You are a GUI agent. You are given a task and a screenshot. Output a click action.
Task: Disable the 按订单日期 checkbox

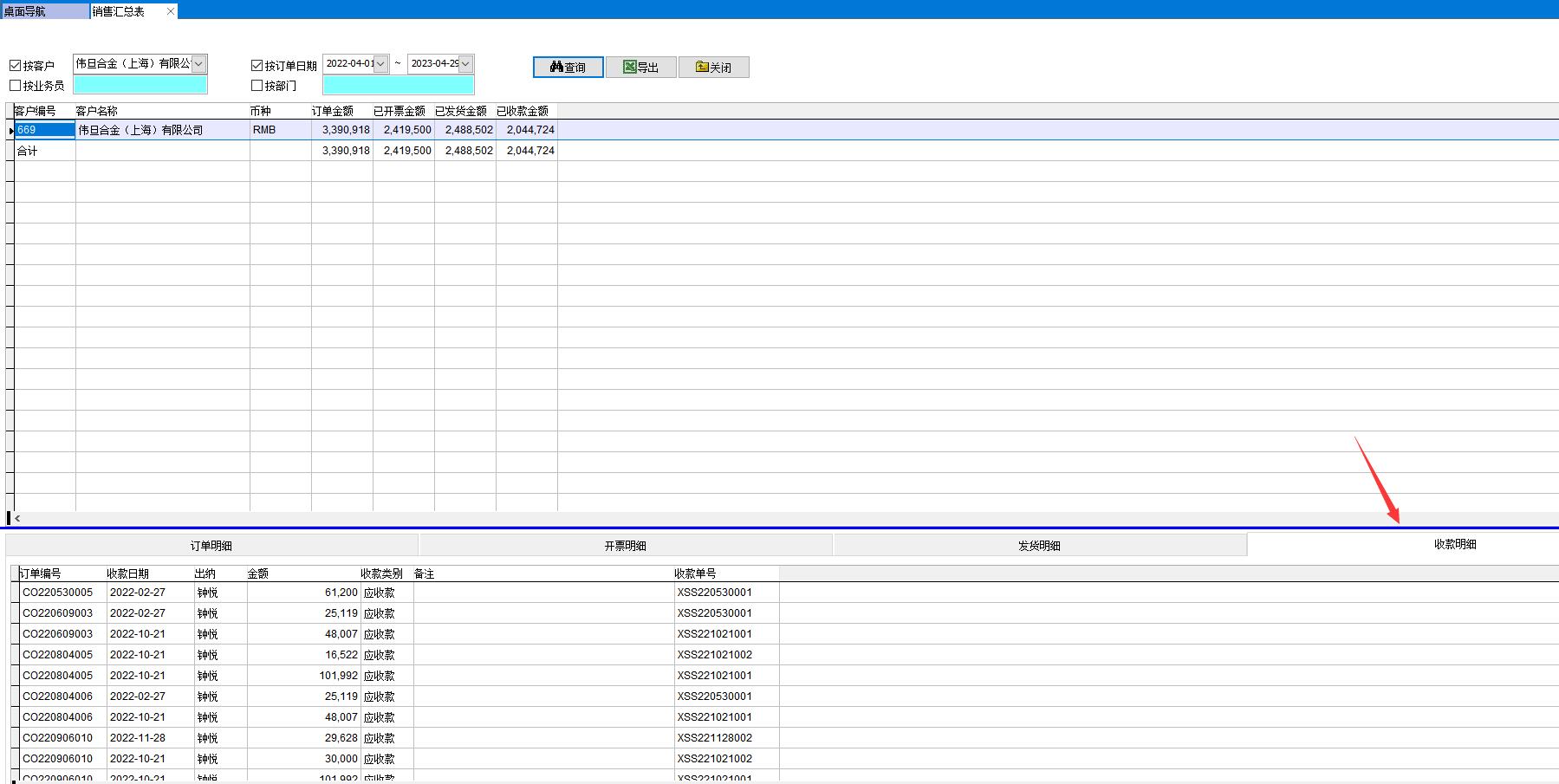pos(257,66)
